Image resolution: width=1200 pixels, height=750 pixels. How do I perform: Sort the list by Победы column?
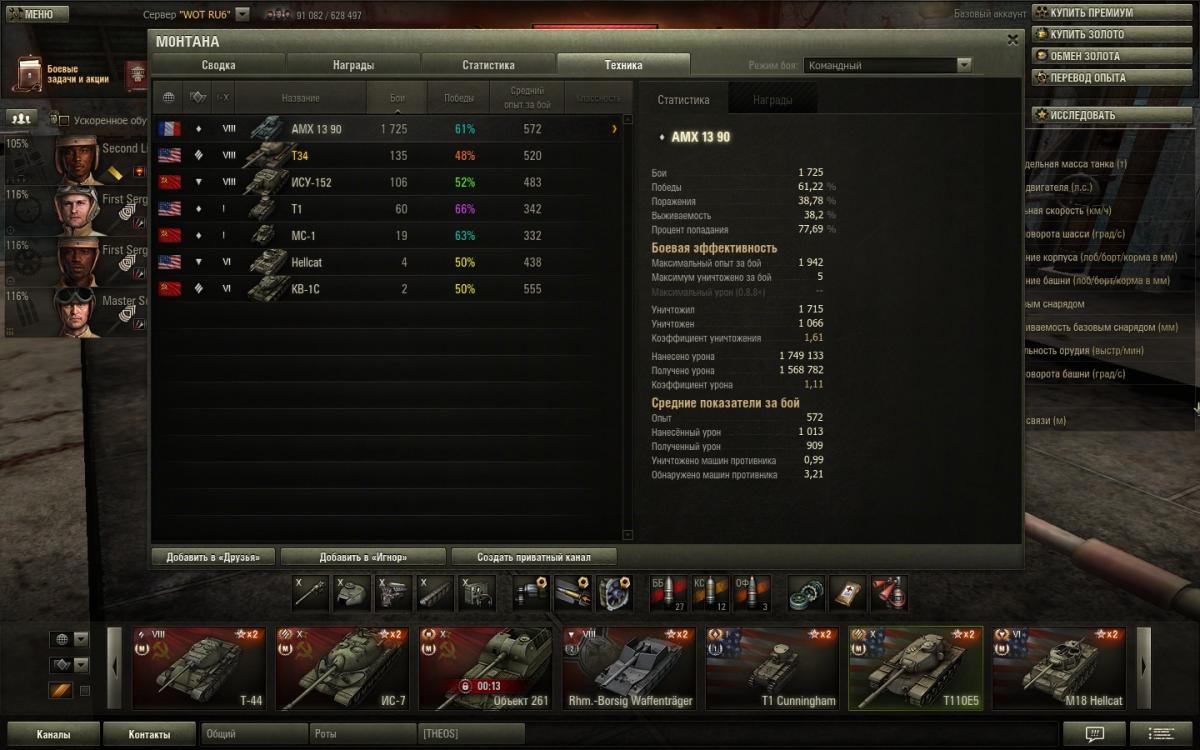click(459, 98)
